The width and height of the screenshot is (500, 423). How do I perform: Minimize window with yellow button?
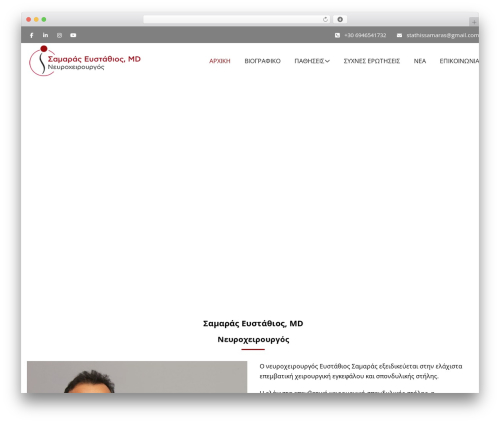point(36,20)
